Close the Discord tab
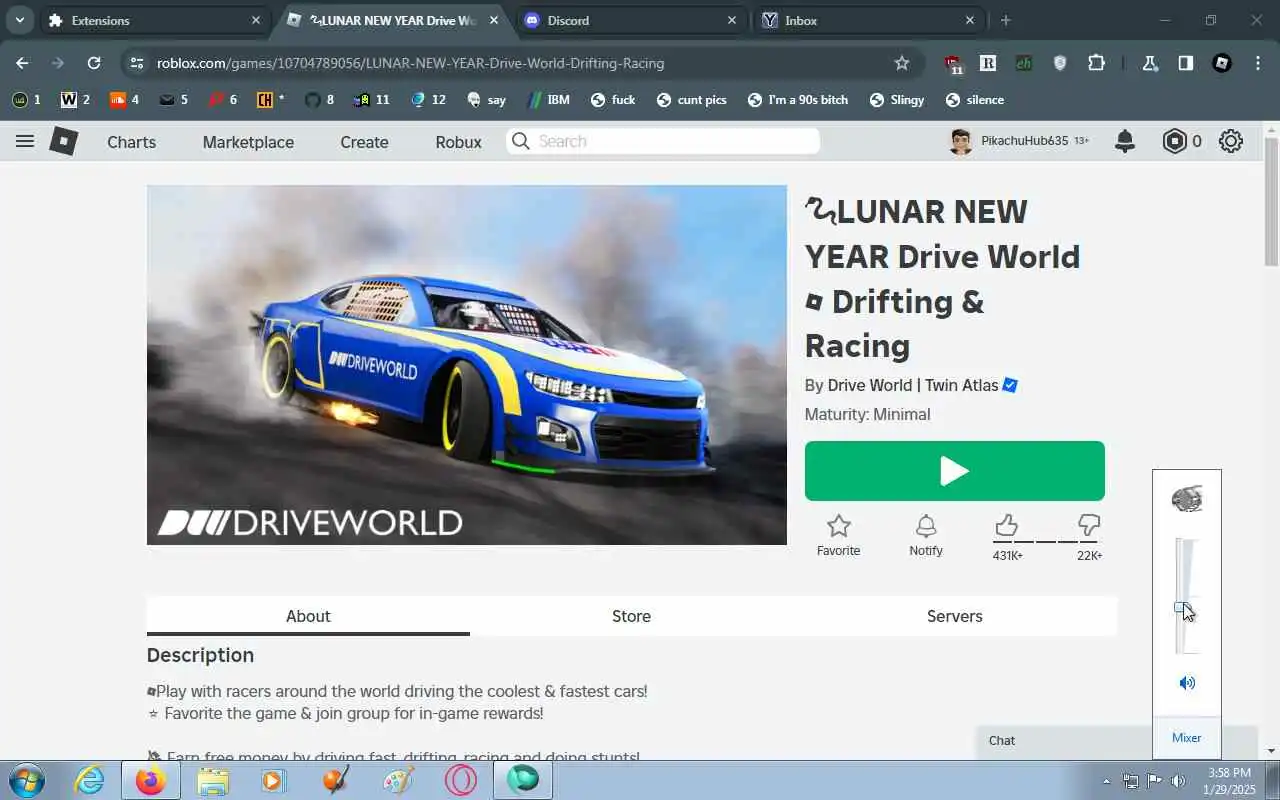Image resolution: width=1280 pixels, height=800 pixels. coord(732,20)
